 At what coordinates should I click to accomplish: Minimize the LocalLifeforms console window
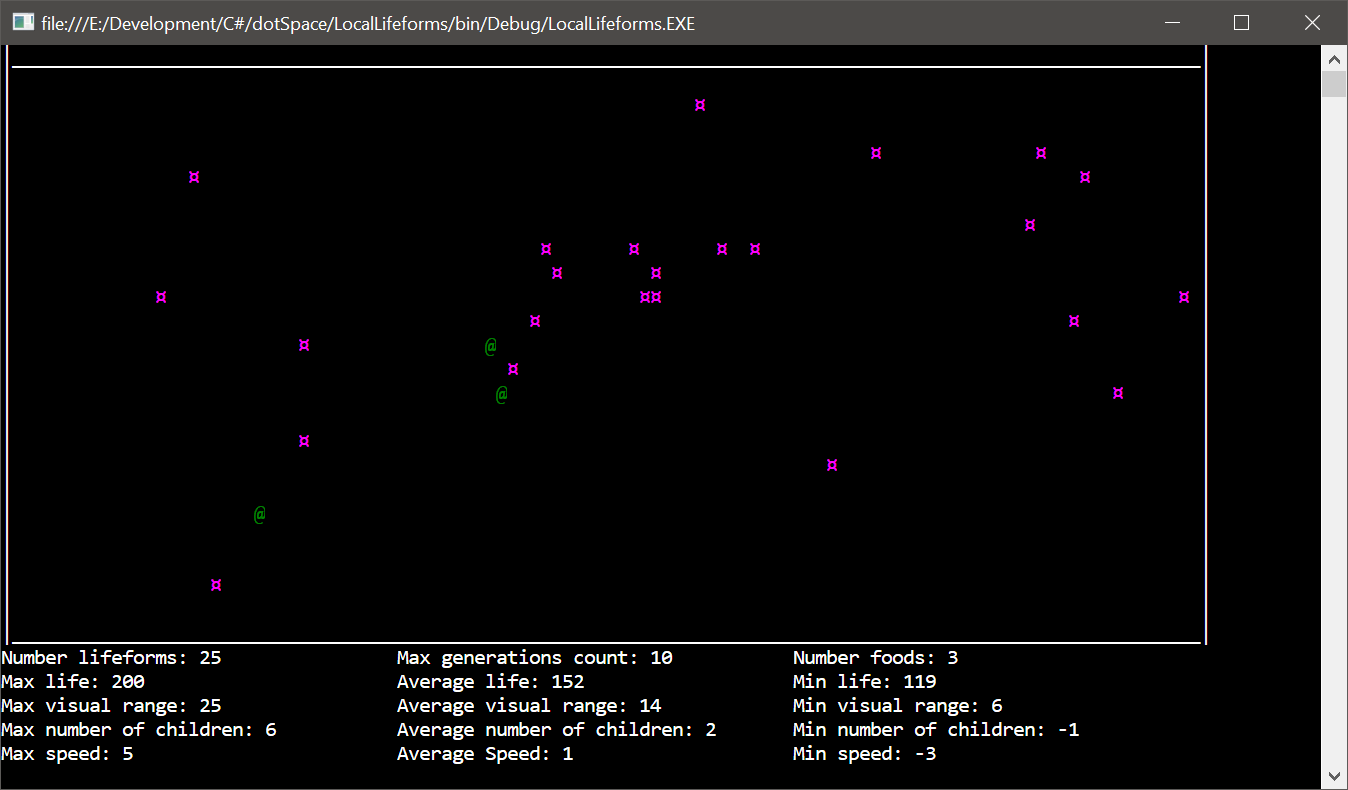coord(1171,22)
